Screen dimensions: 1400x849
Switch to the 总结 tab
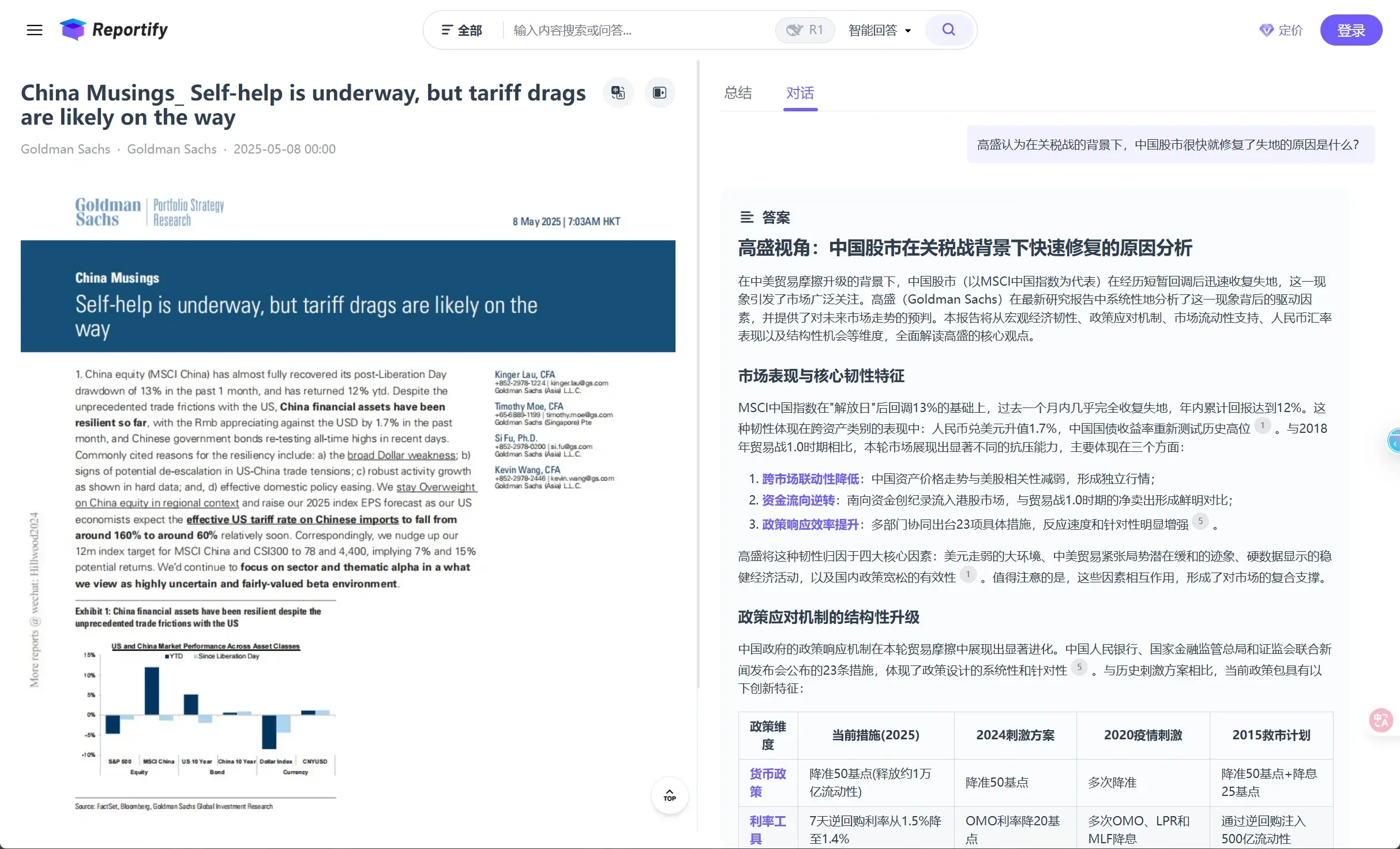tap(738, 93)
